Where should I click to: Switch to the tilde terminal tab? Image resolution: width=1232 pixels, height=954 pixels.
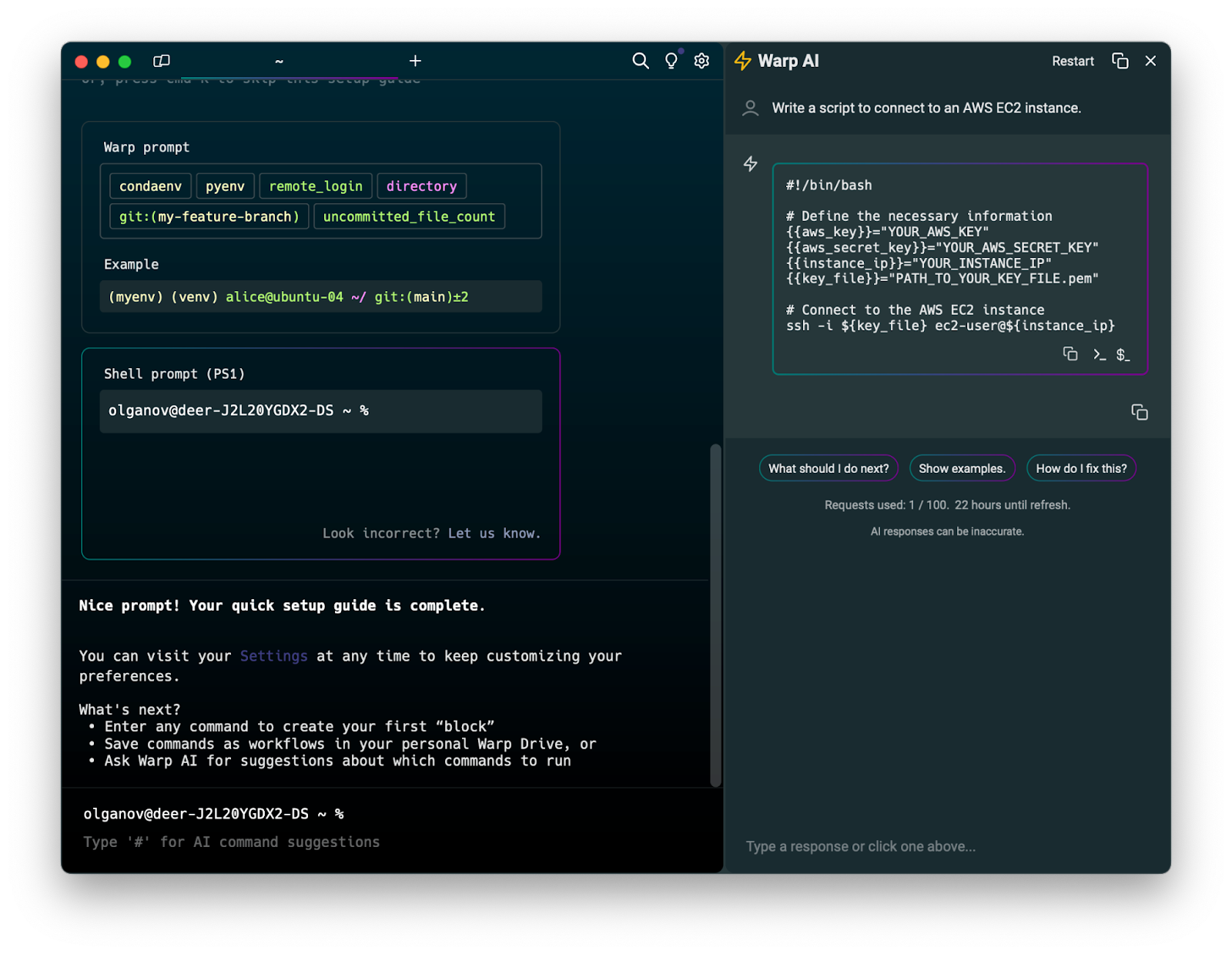[279, 61]
